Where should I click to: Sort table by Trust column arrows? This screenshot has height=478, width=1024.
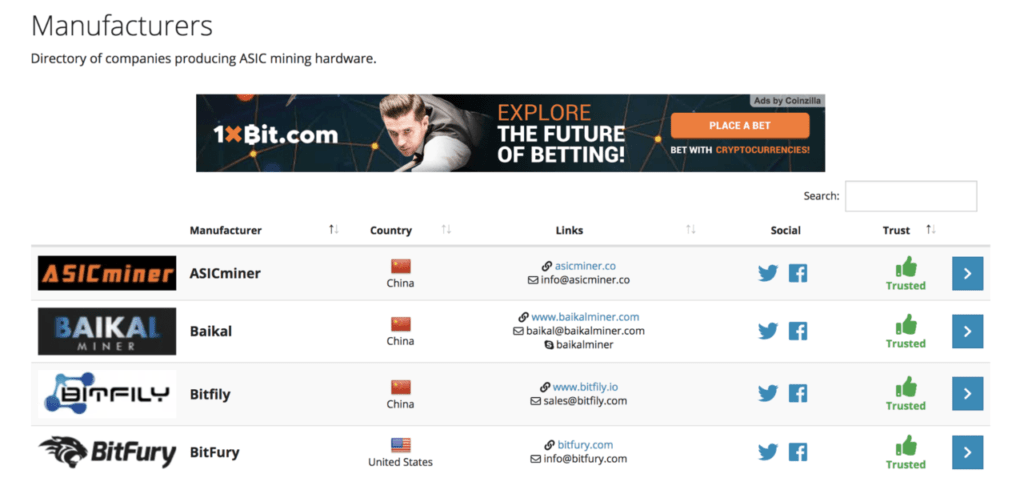(x=931, y=230)
